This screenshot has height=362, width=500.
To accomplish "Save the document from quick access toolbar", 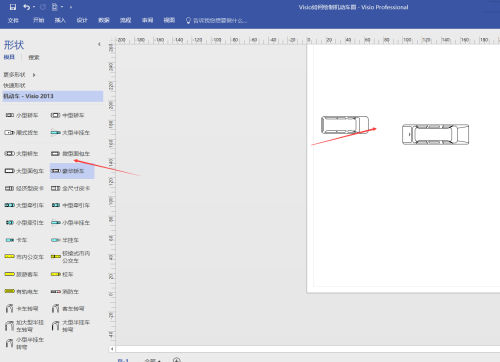I will point(13,7).
